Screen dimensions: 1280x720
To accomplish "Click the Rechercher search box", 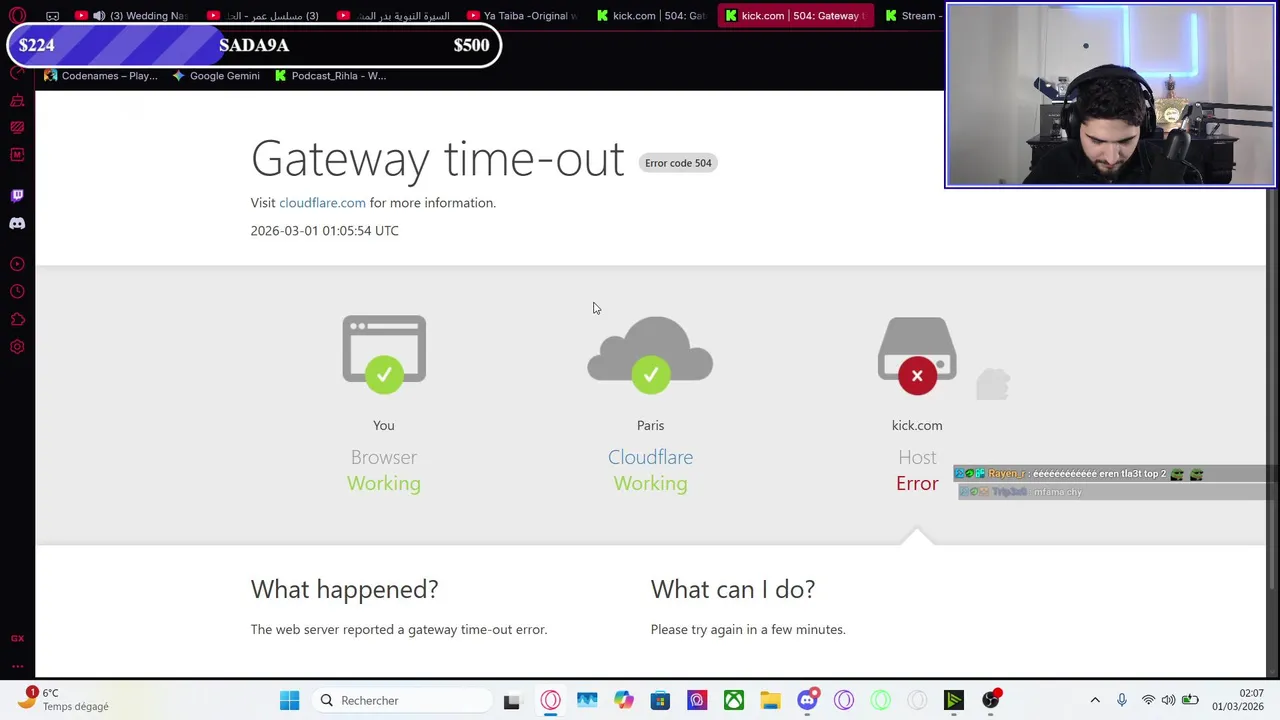I will (x=403, y=700).
